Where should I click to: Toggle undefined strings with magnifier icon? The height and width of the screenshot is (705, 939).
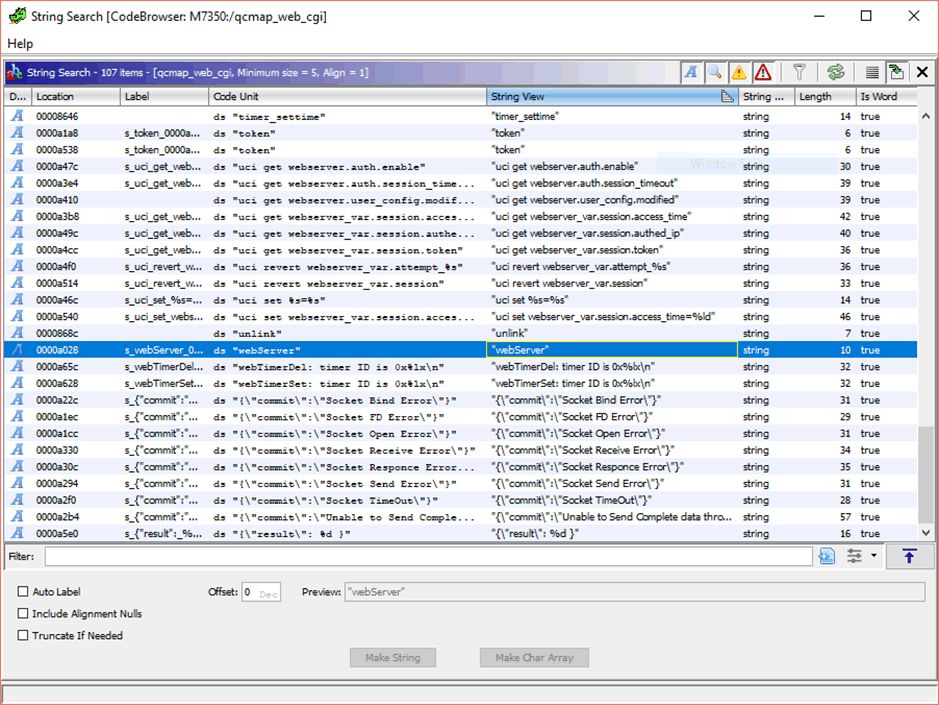coord(715,72)
